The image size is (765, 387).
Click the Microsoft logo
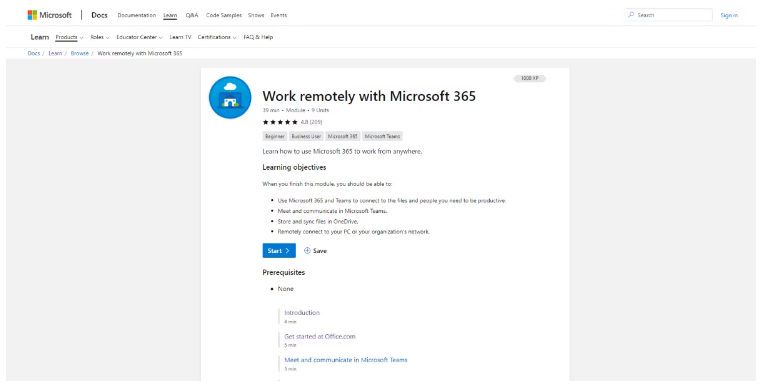[x=50, y=15]
